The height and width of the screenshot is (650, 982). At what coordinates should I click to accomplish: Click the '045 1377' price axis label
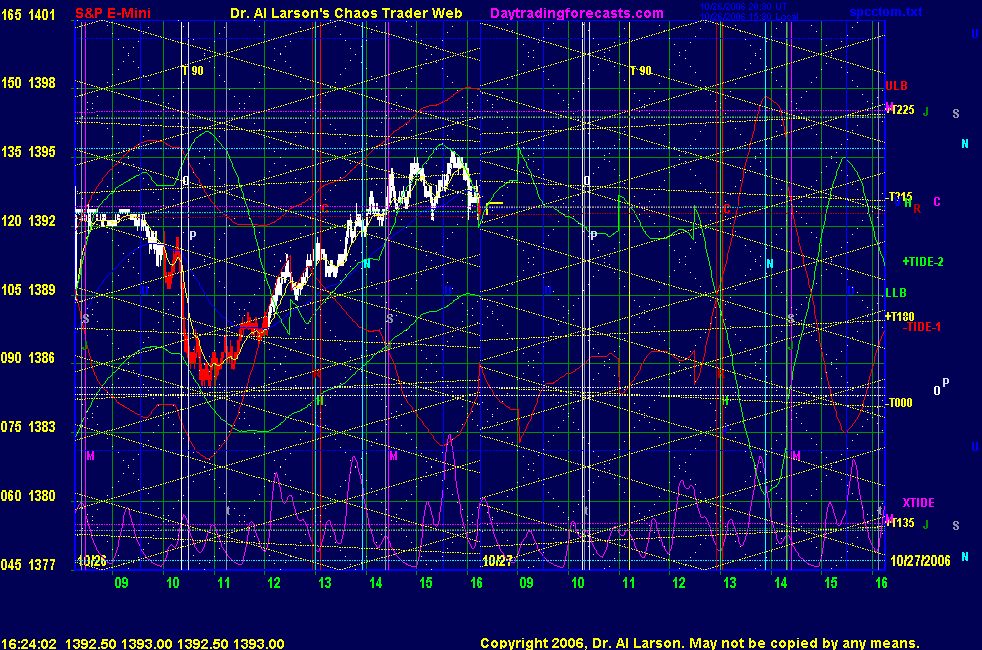point(28,565)
